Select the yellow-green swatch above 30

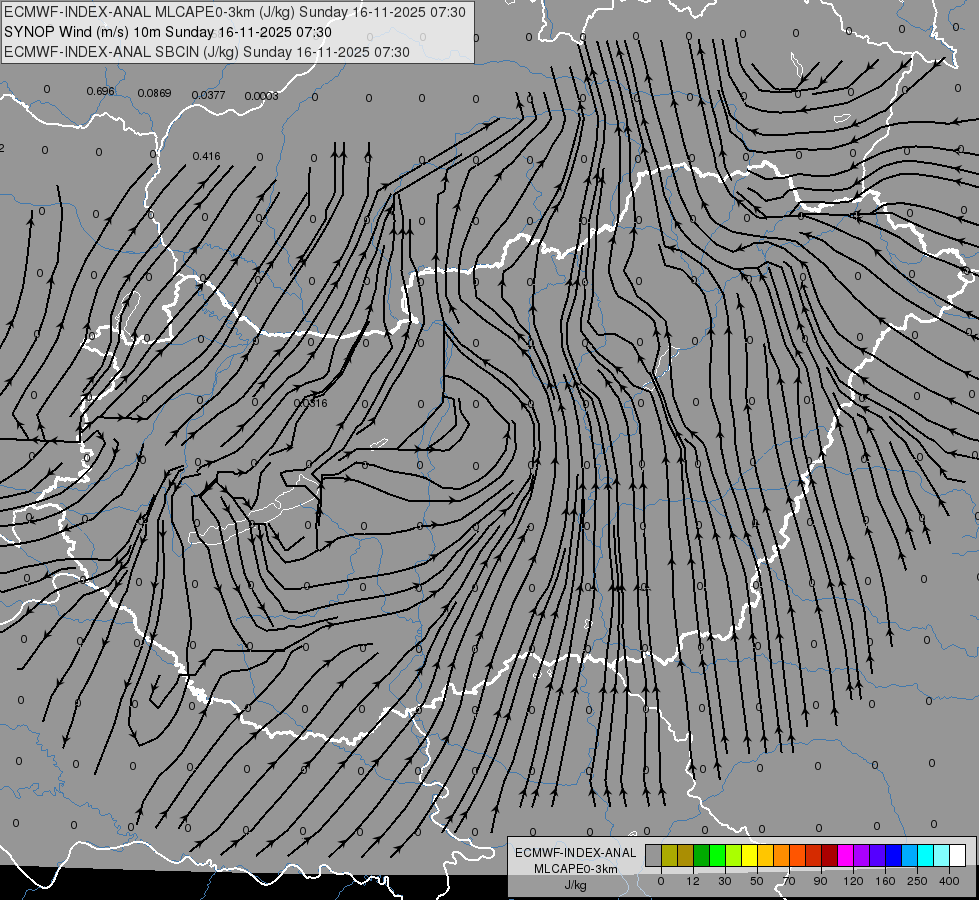point(734,855)
